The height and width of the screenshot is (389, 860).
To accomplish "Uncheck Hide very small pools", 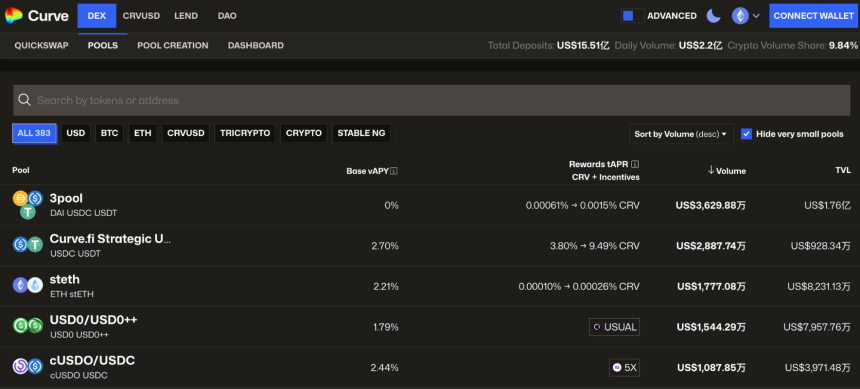I will click(x=746, y=134).
